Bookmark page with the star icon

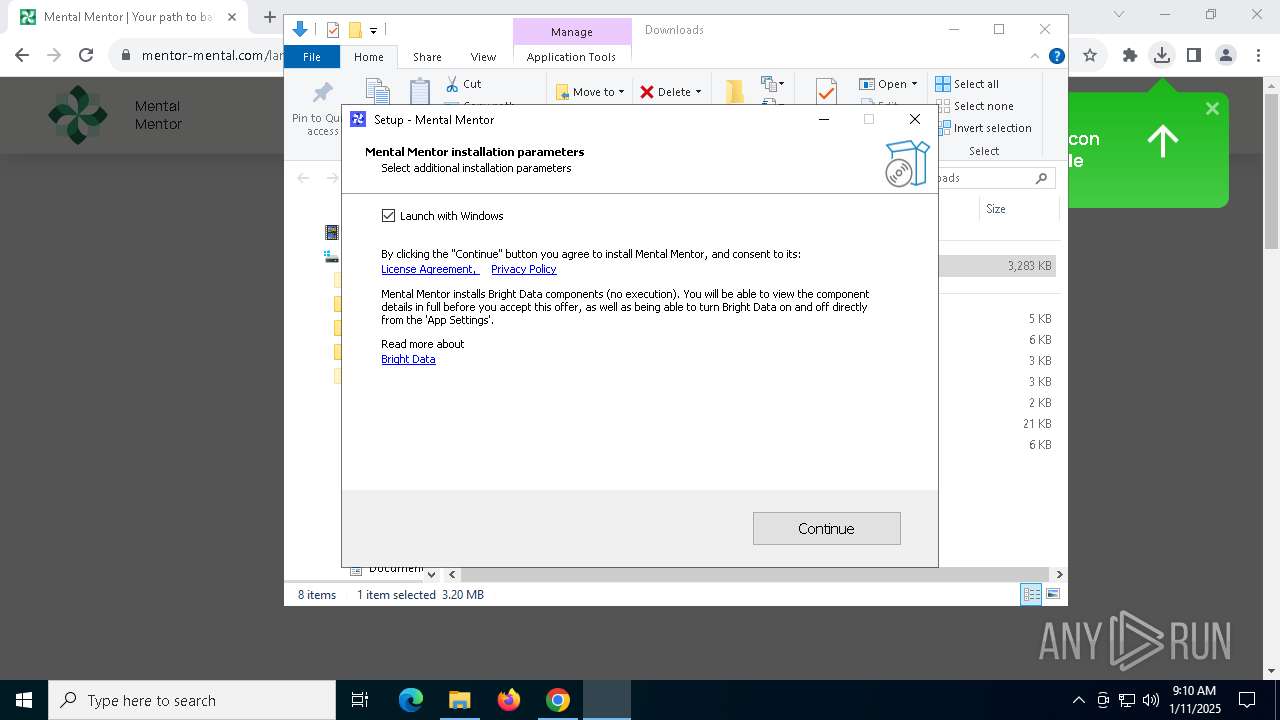click(x=1090, y=55)
